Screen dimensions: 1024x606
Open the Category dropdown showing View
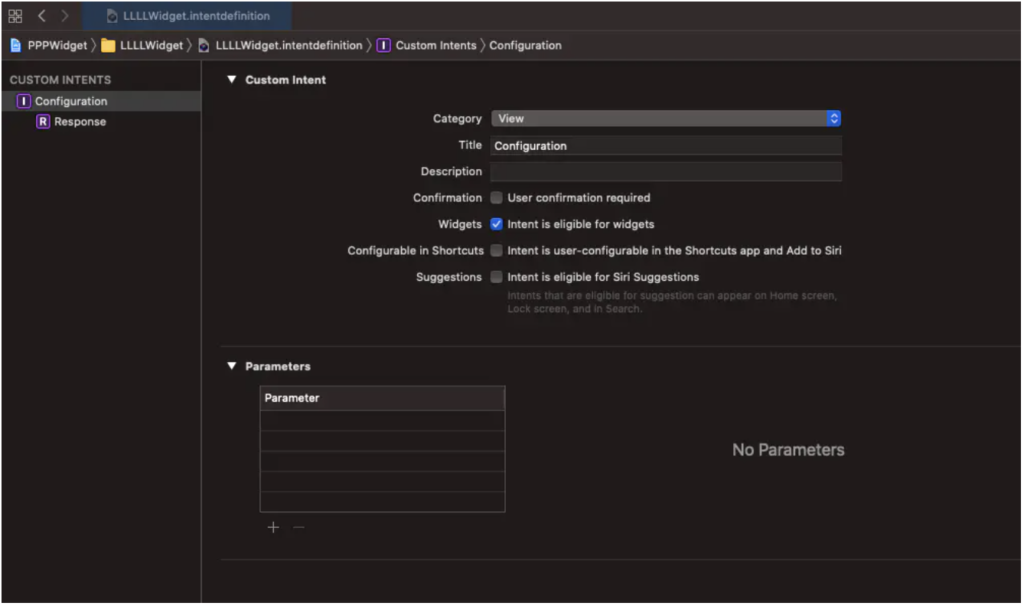(665, 119)
